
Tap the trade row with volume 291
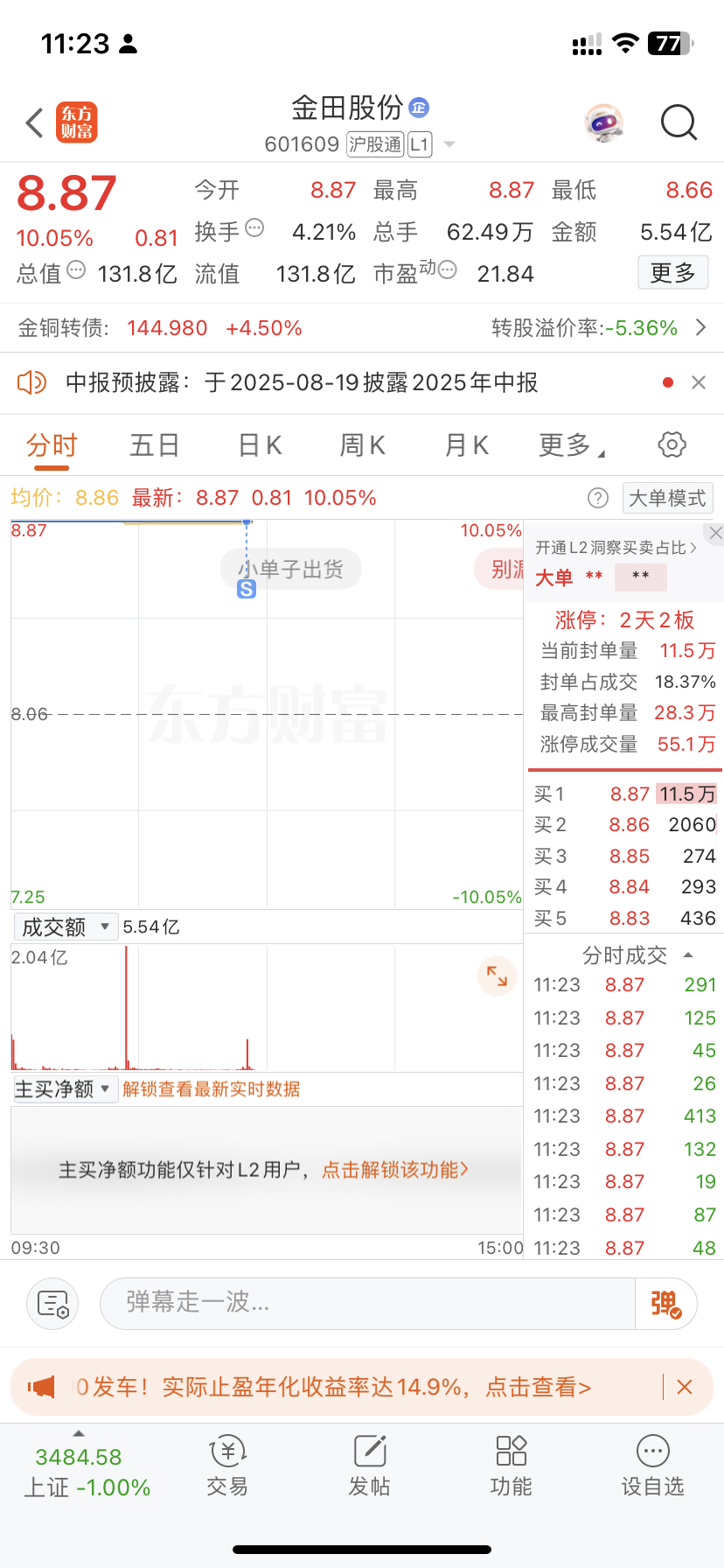(624, 985)
